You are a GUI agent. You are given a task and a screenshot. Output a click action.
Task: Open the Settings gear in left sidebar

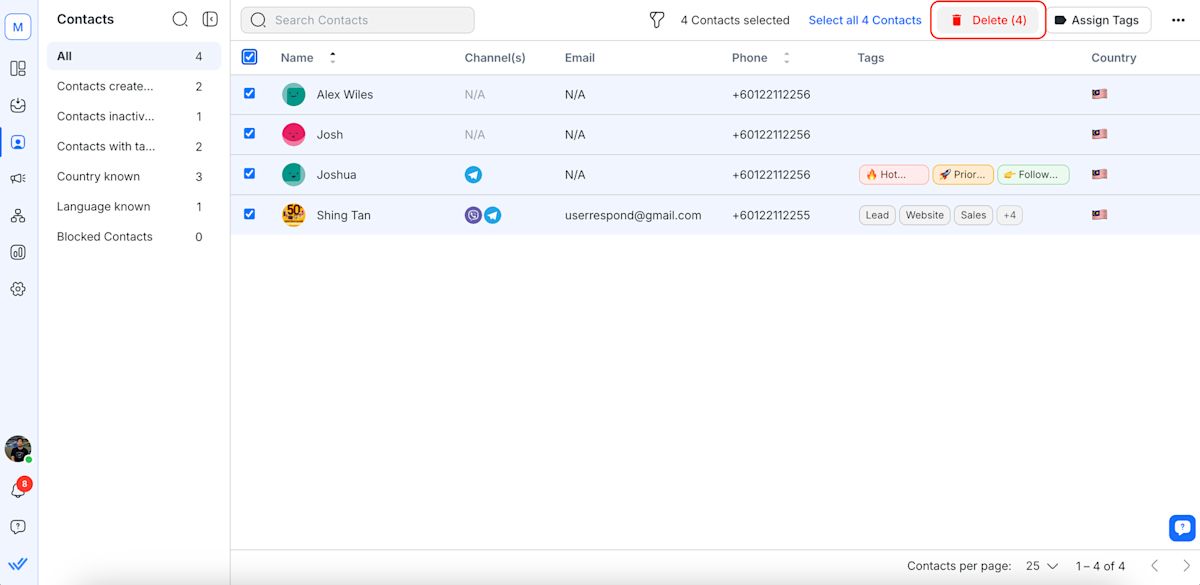point(18,289)
